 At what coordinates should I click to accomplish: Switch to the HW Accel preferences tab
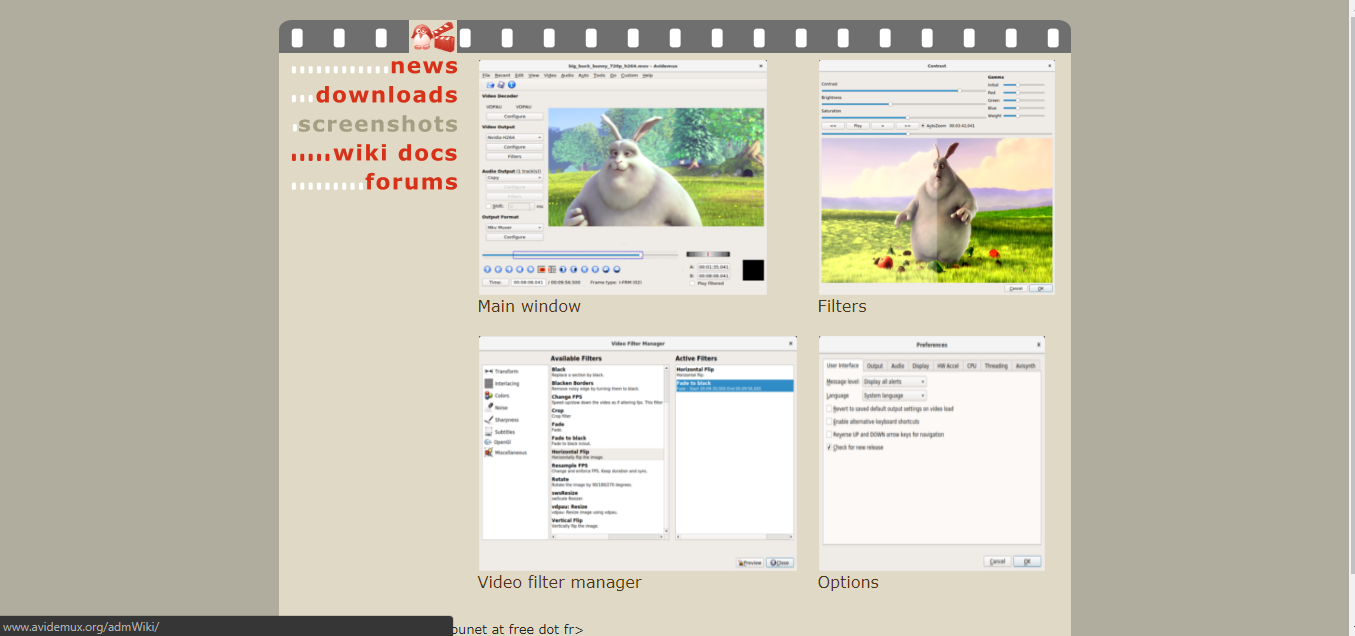(x=947, y=366)
